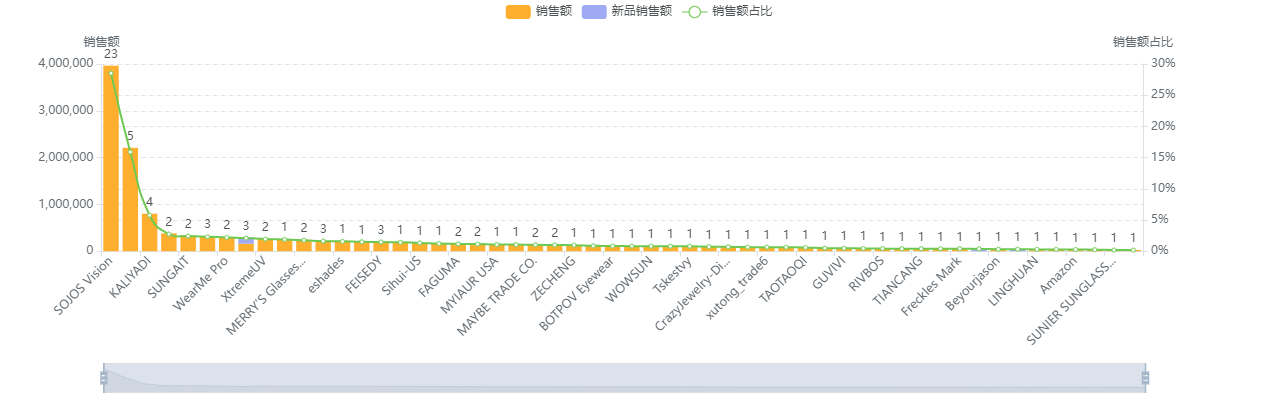
Task: Click the zoom slider's selected range area
Action: click(624, 378)
